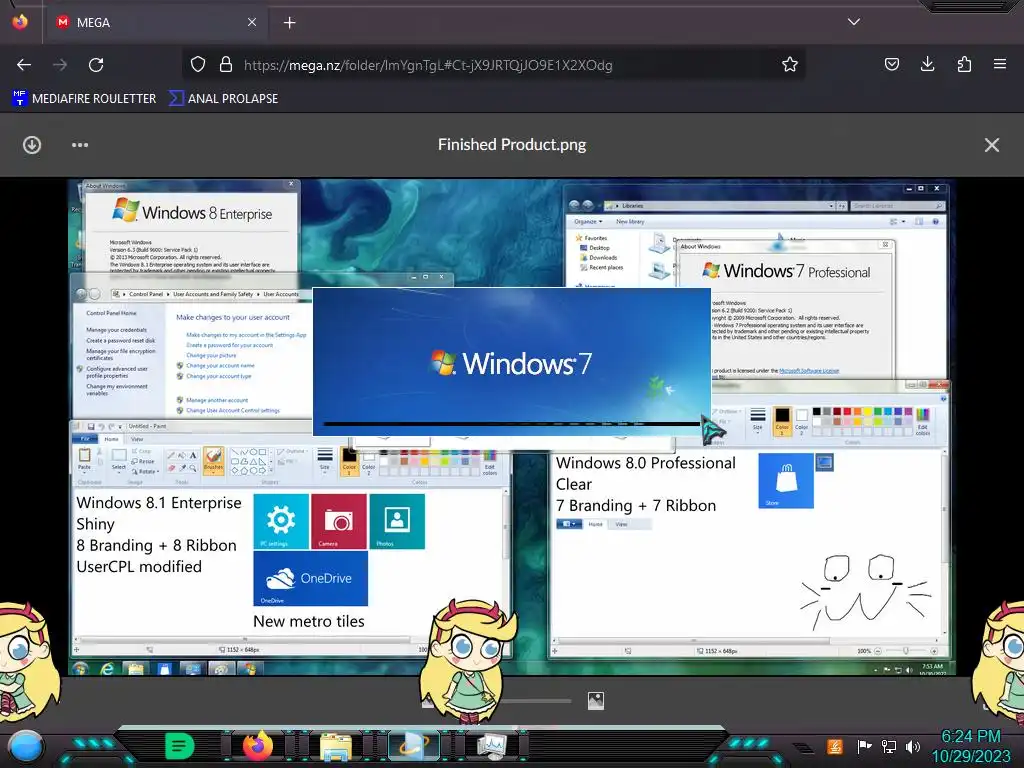The width and height of the screenshot is (1024, 768).
Task: Go forward one page
Action: pos(60,65)
